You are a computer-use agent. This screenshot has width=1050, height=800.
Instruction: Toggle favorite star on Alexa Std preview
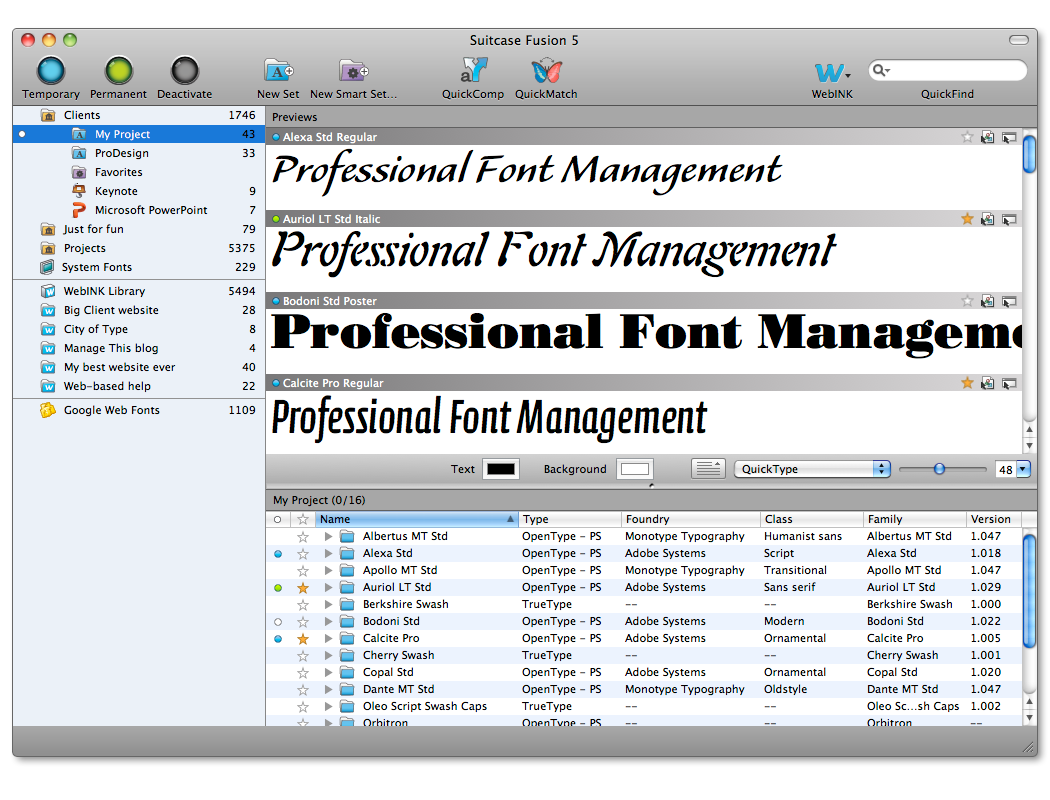click(967, 137)
